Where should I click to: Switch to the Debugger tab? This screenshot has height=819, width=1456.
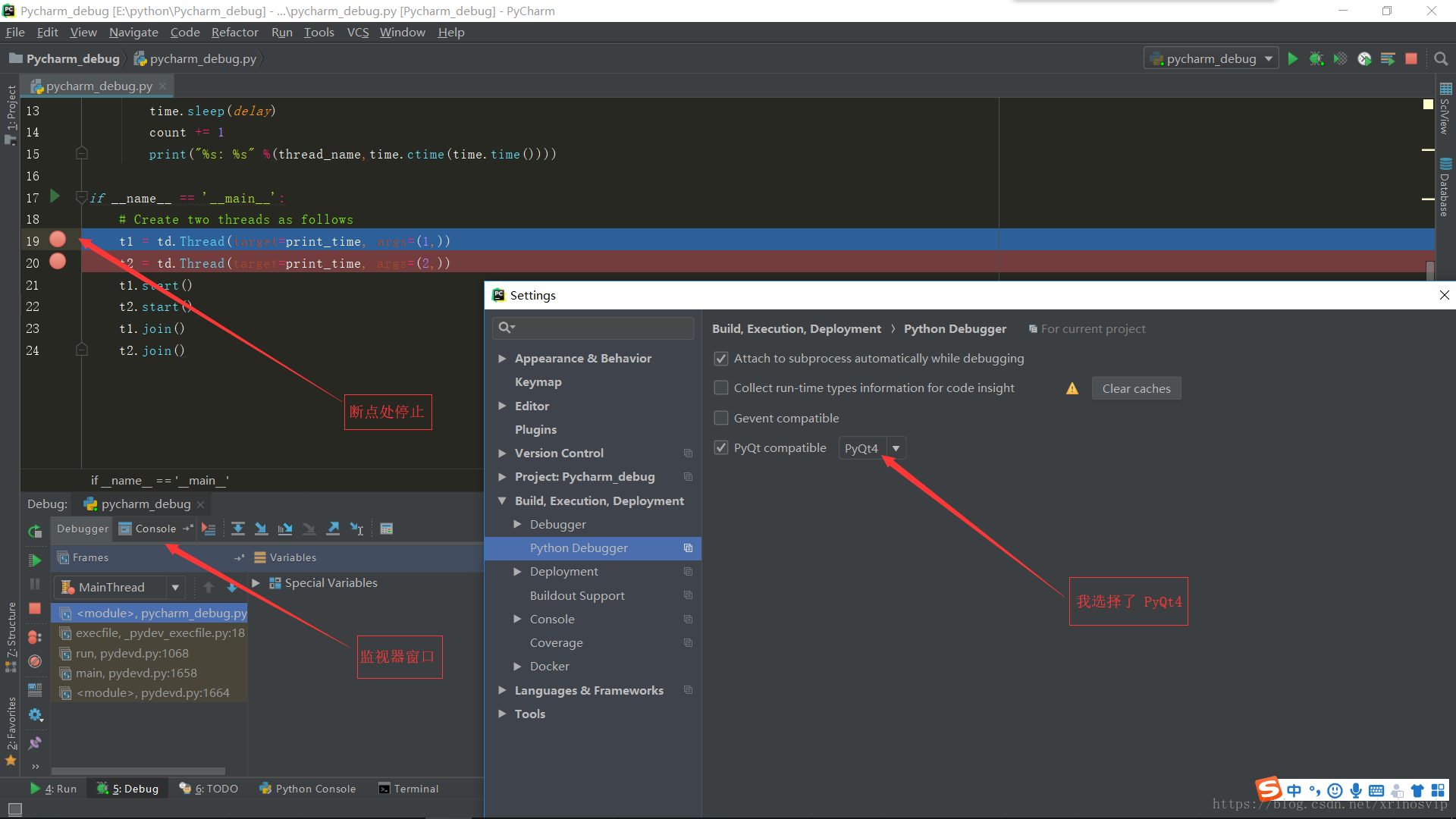click(83, 529)
